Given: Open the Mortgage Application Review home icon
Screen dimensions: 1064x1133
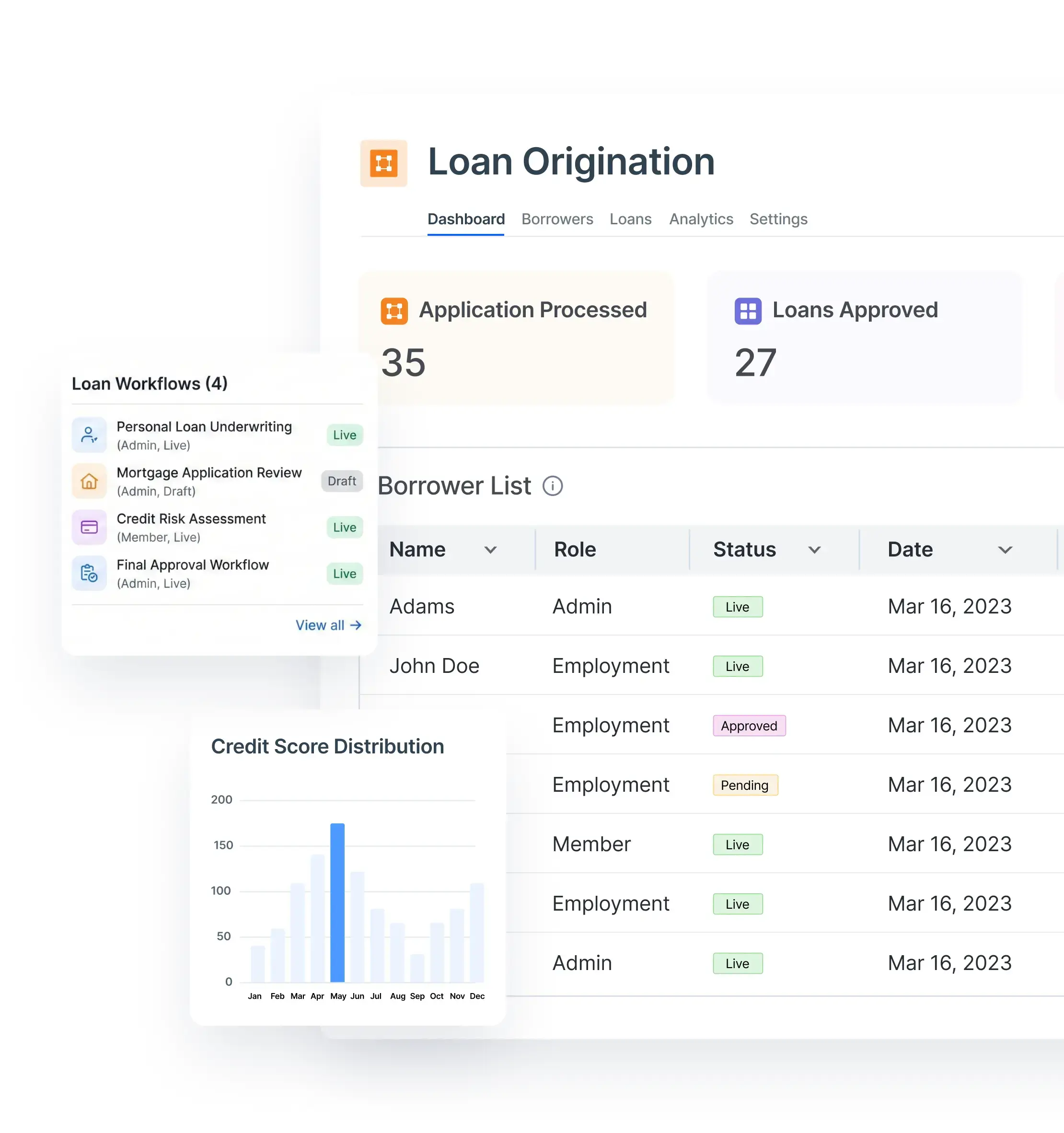Looking at the screenshot, I should 89,481.
